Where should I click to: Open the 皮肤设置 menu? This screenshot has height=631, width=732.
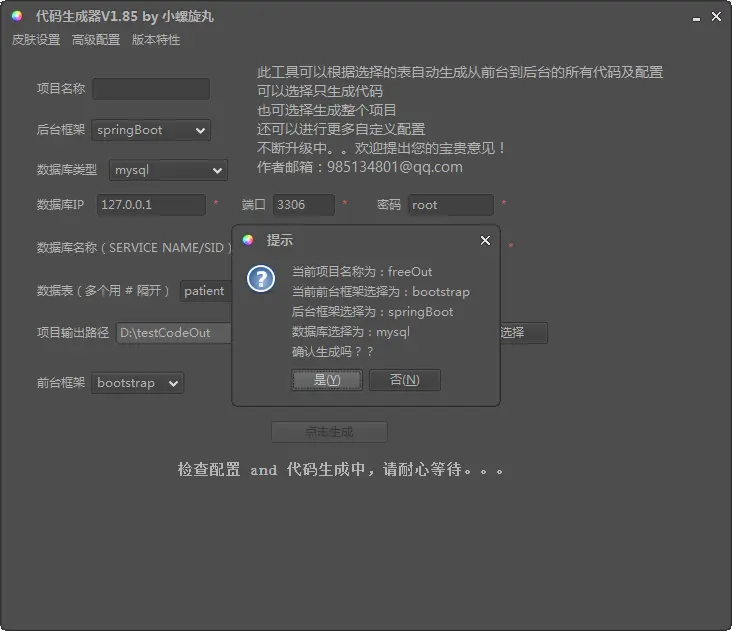pyautogui.click(x=36, y=40)
